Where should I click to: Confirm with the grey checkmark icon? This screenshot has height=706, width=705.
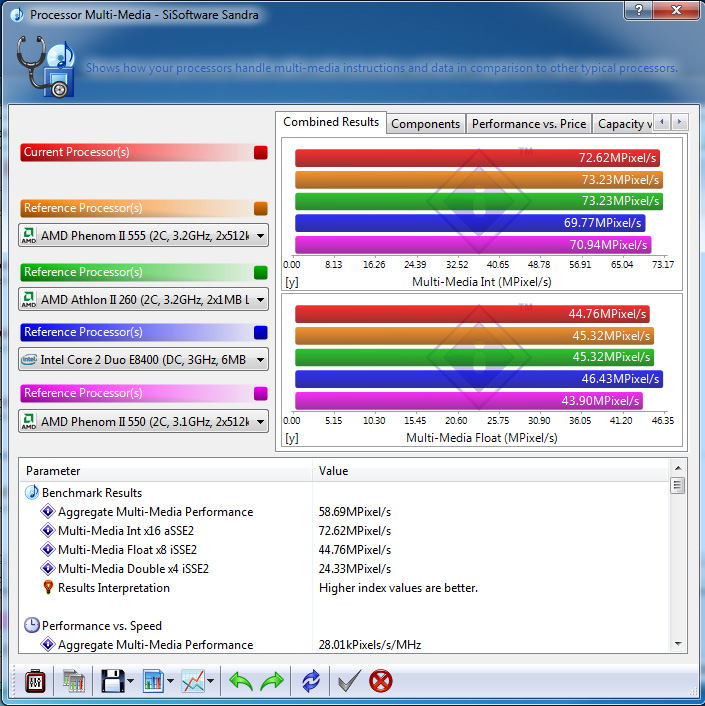tap(349, 681)
